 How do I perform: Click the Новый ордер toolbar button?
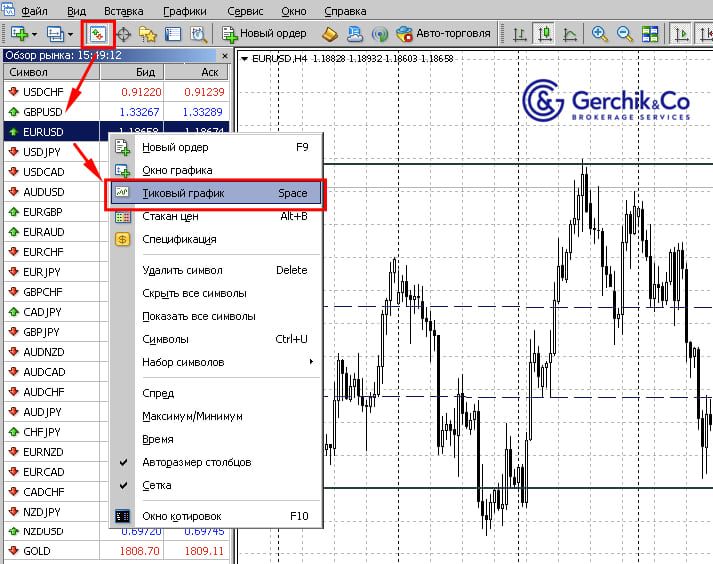(x=265, y=34)
